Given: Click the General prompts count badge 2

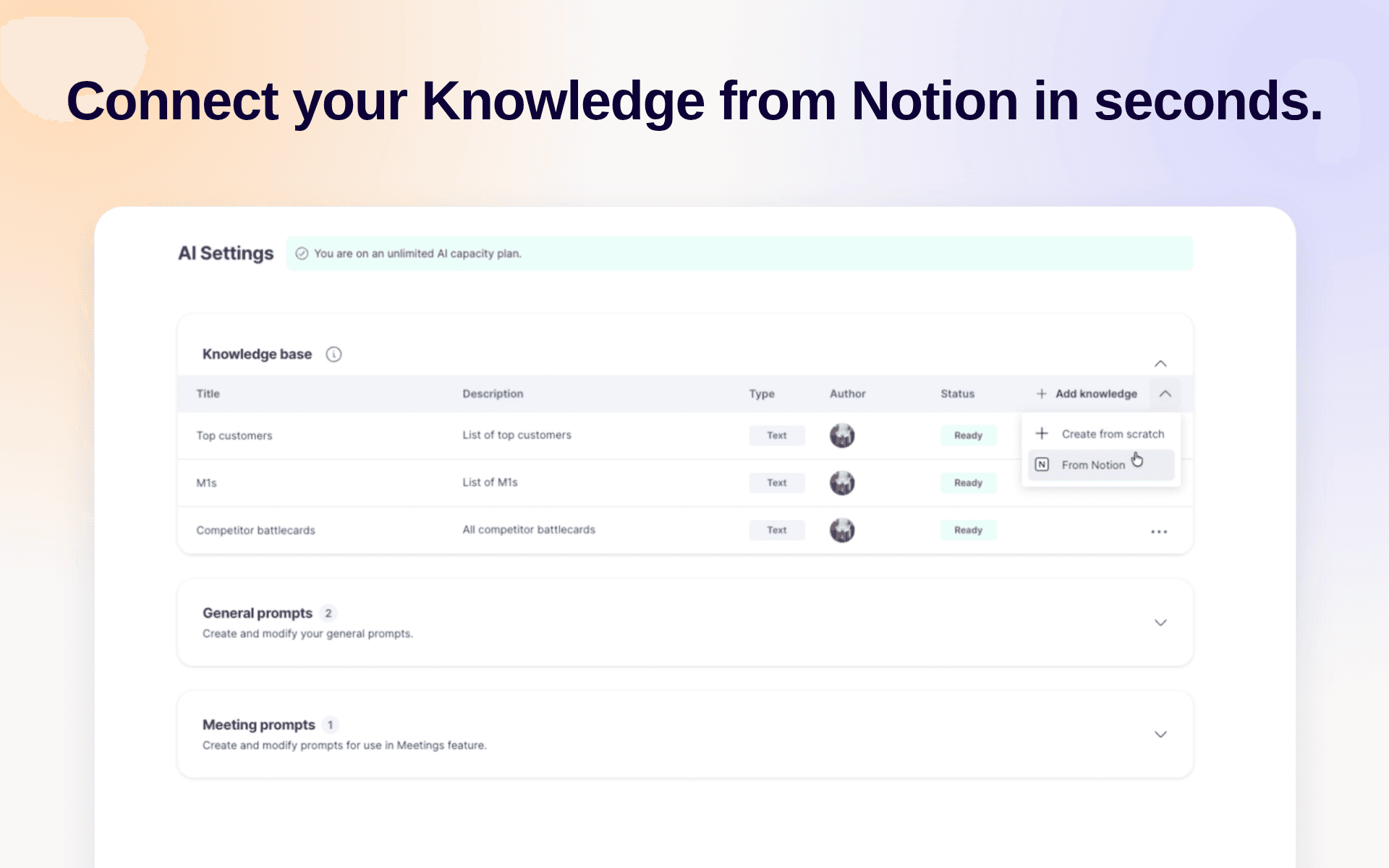Looking at the screenshot, I should (328, 613).
